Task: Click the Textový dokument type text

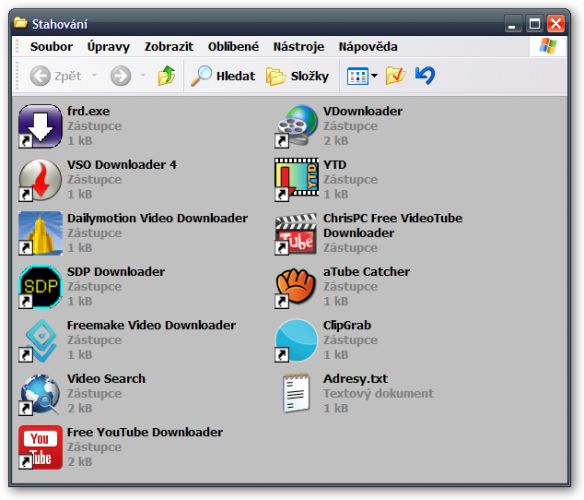Action: (x=378, y=393)
